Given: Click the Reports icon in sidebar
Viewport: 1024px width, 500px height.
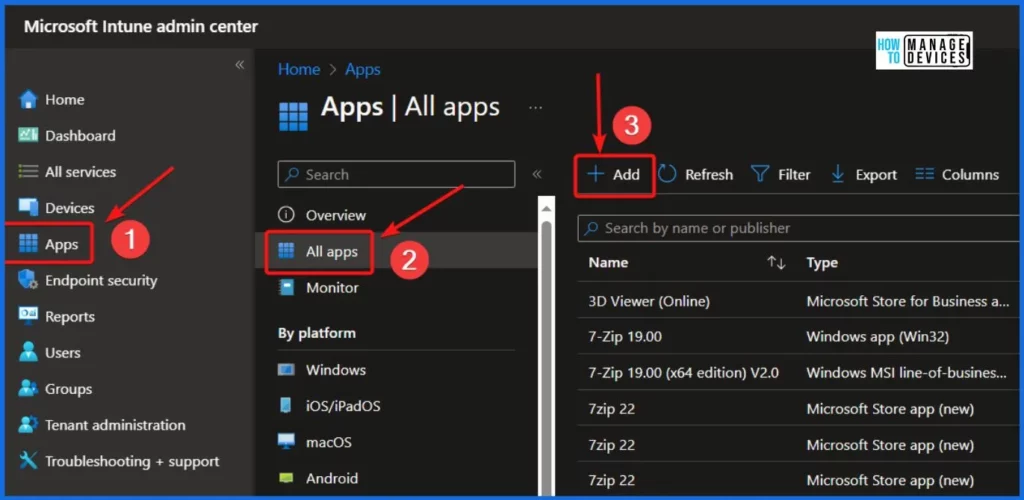Looking at the screenshot, I should (29, 317).
